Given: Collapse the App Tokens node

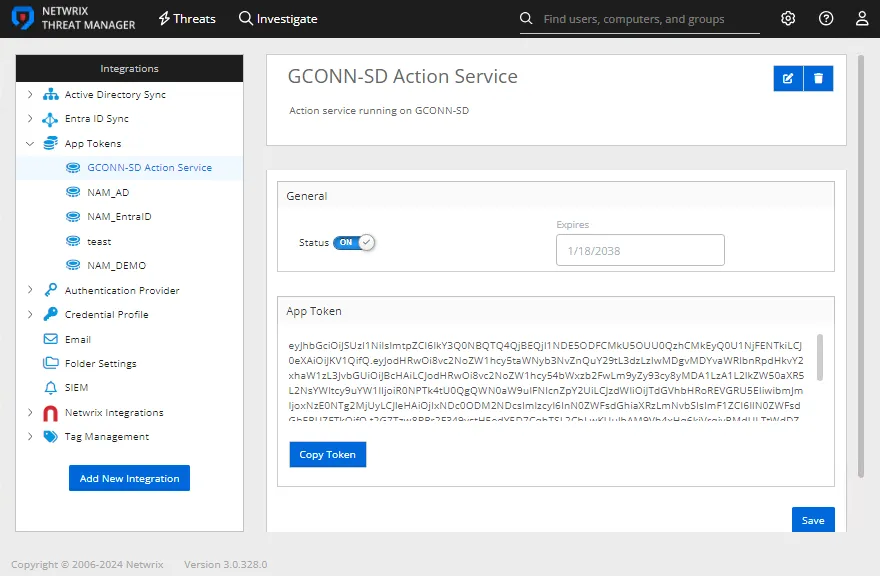Looking at the screenshot, I should (x=30, y=144).
